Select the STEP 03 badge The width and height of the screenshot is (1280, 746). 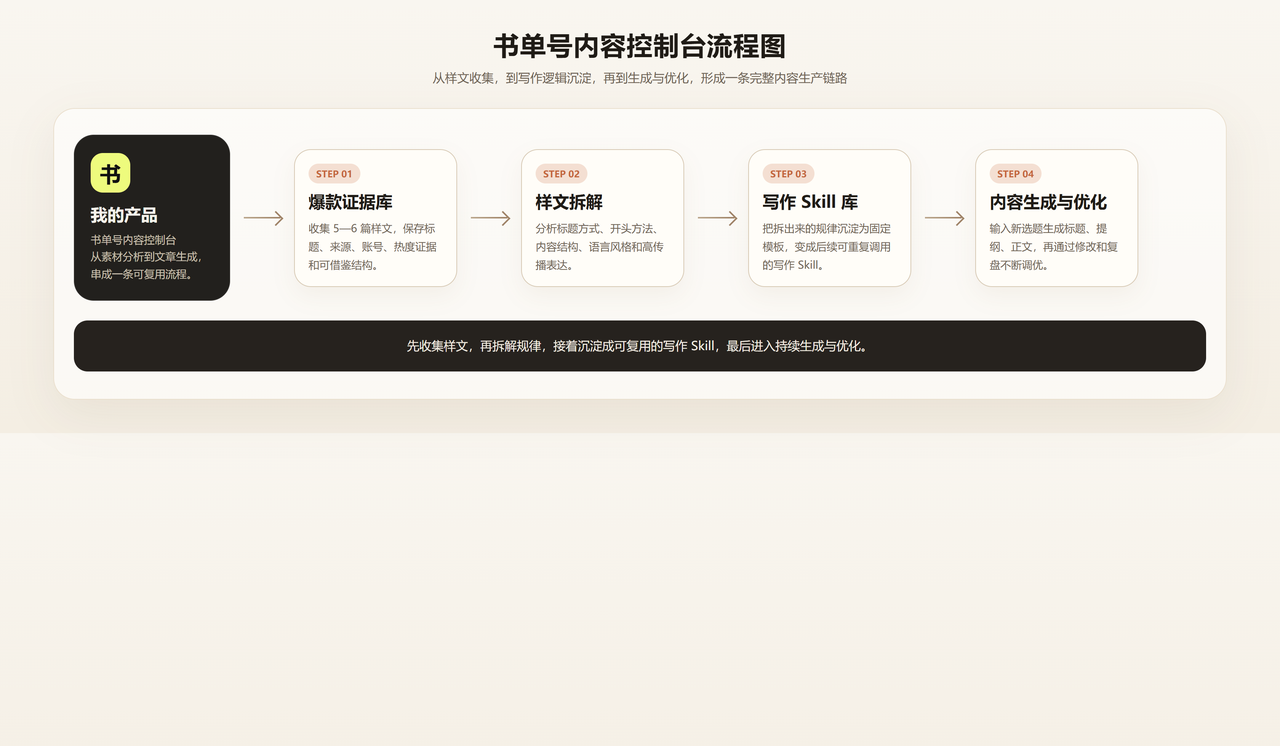click(x=788, y=174)
